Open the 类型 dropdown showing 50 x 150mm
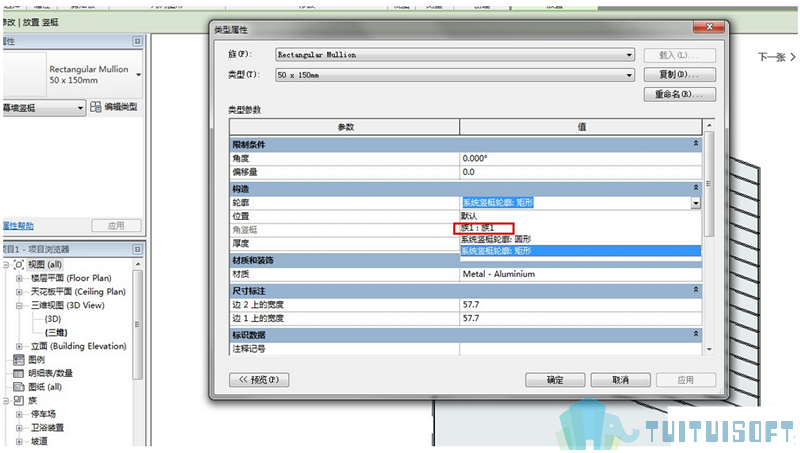Viewport: 800px width, 453px height. [x=455, y=75]
